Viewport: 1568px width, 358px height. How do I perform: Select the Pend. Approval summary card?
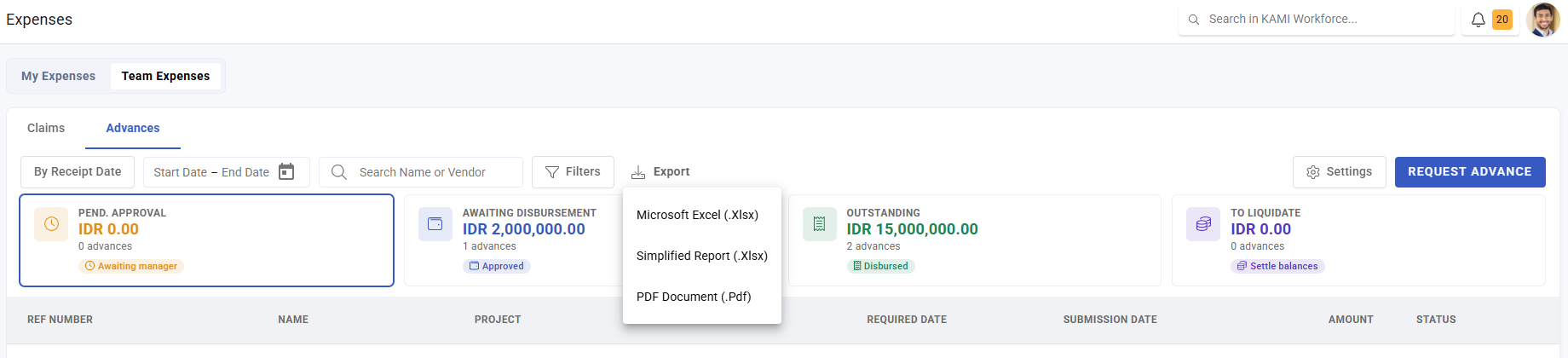[206, 240]
